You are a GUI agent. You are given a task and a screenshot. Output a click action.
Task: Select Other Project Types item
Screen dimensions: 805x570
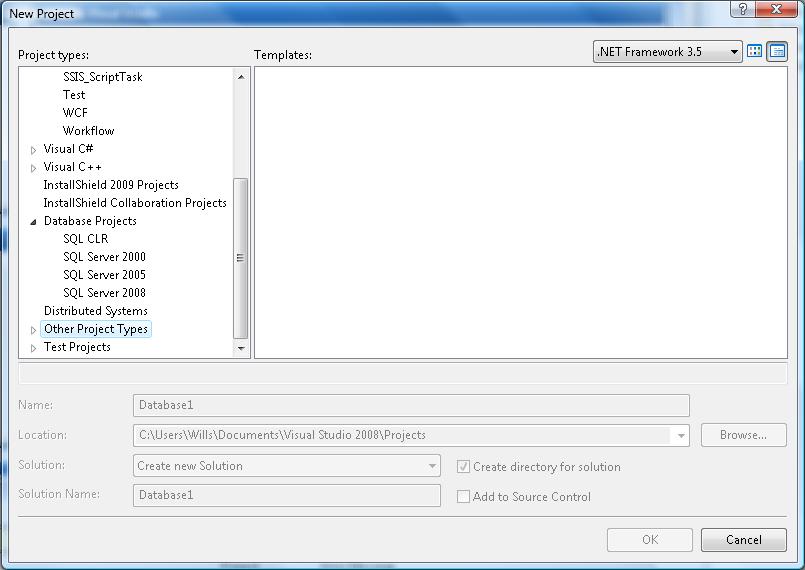(x=96, y=329)
